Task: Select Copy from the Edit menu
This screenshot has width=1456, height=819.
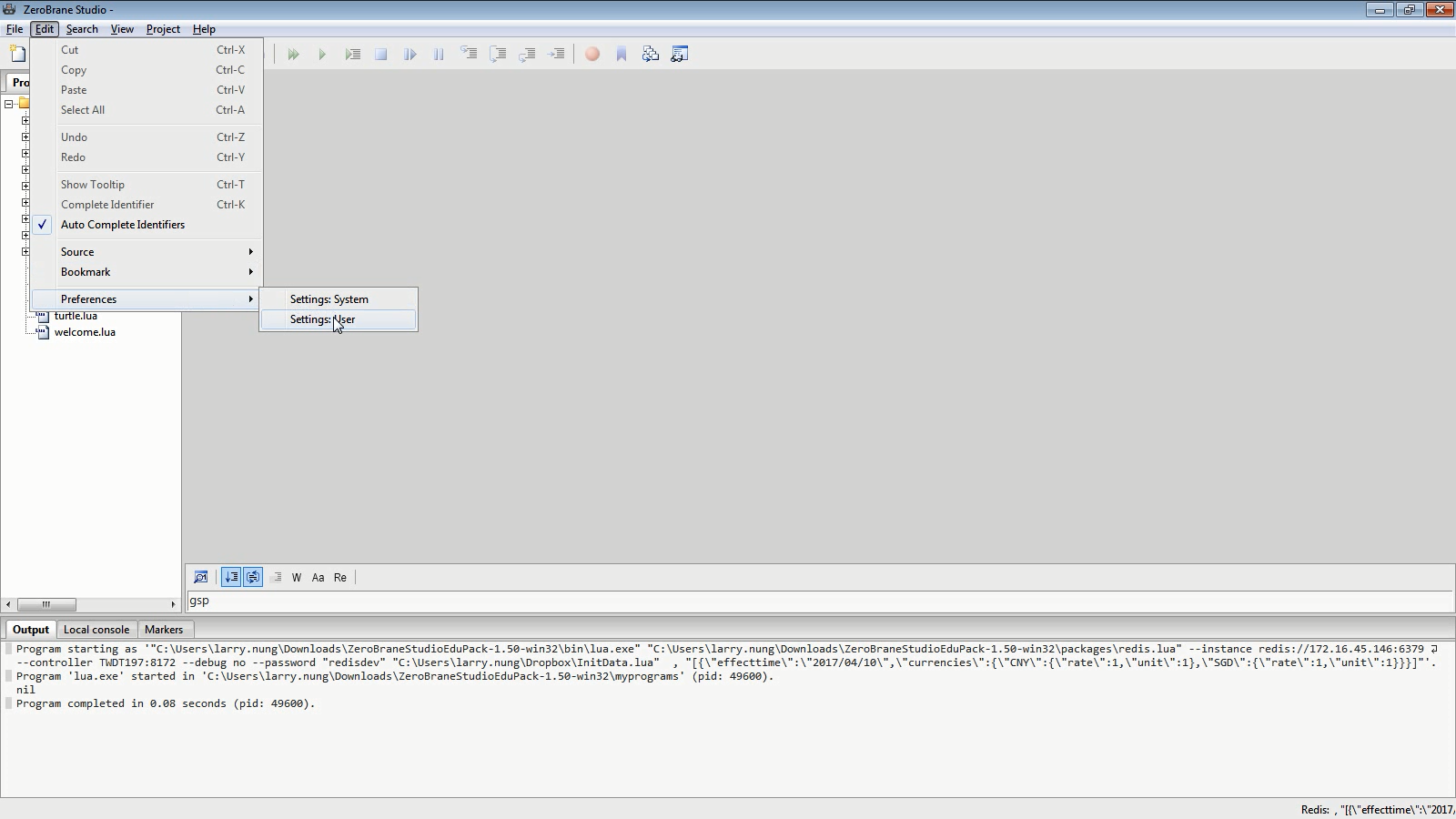Action: (x=147, y=70)
